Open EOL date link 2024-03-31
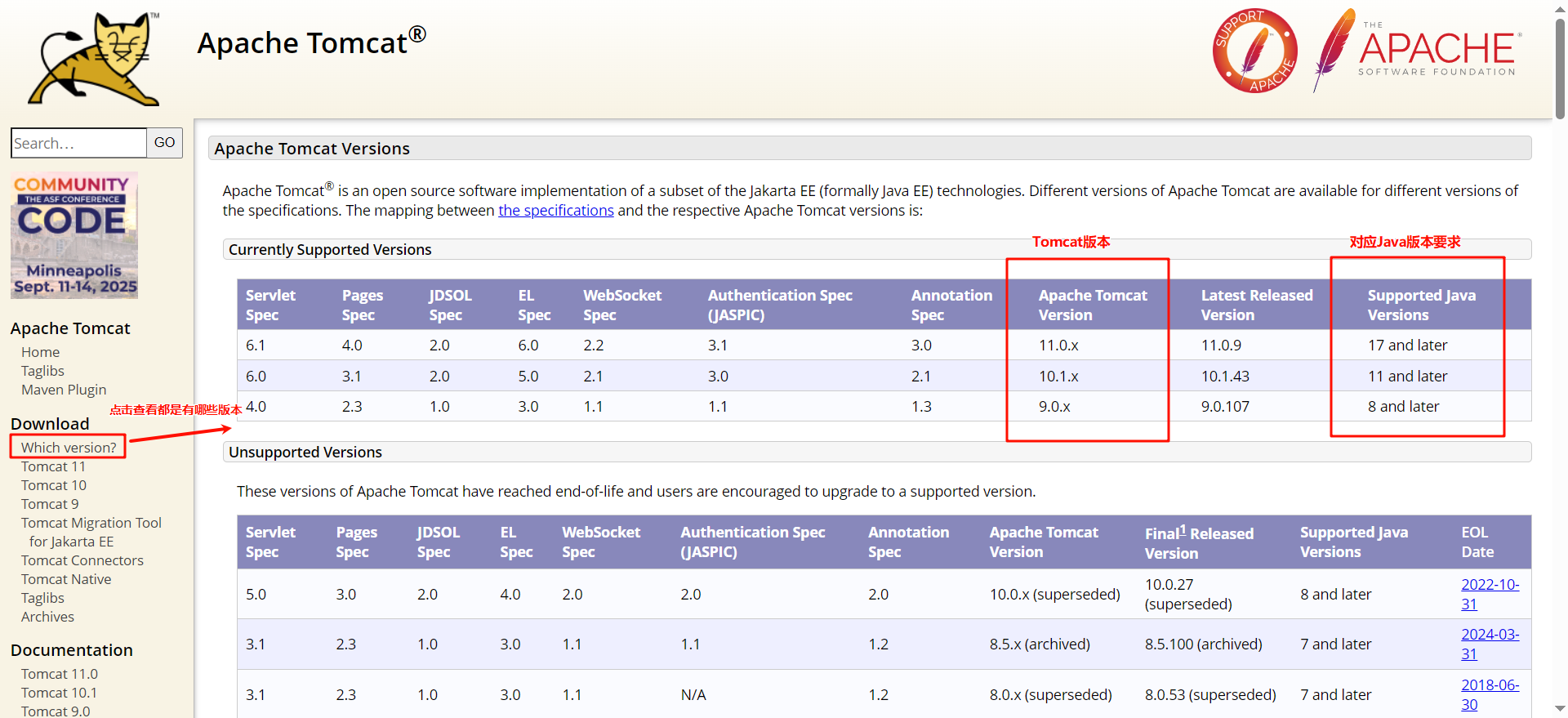The image size is (1568, 718). (x=1490, y=644)
